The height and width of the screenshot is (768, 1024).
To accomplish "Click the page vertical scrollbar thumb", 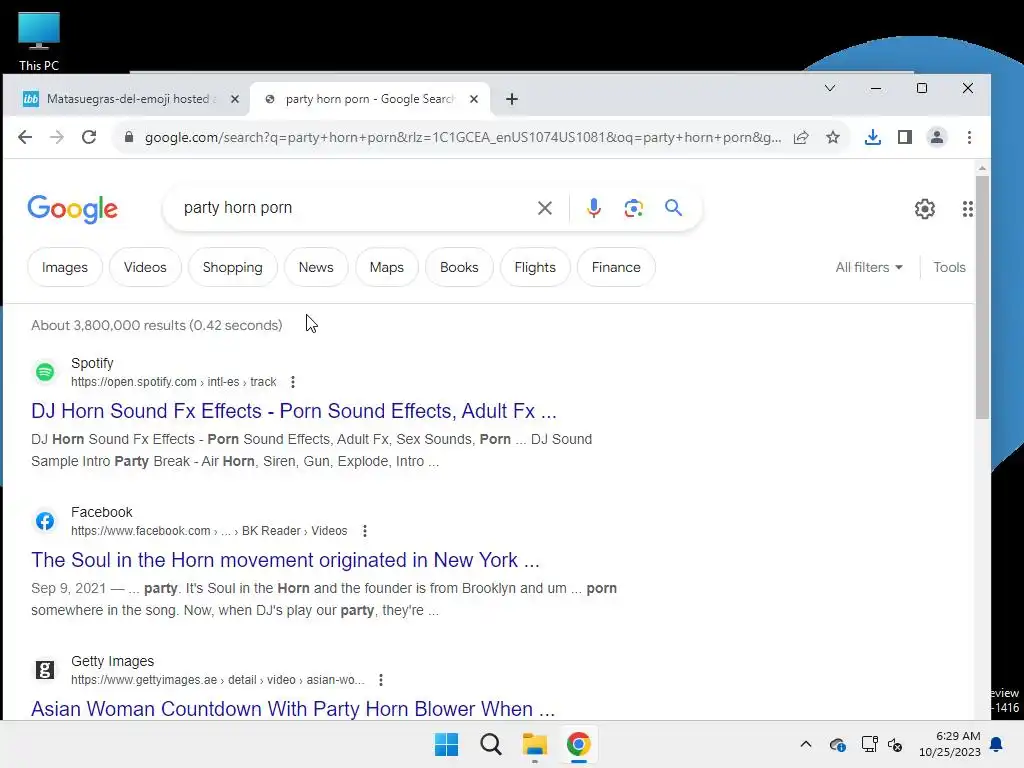I will tap(982, 297).
